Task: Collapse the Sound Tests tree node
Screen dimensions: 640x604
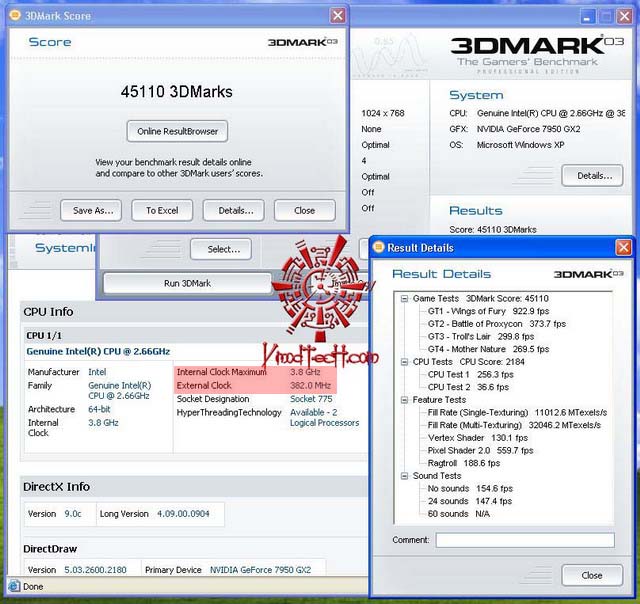Action: [x=404, y=476]
